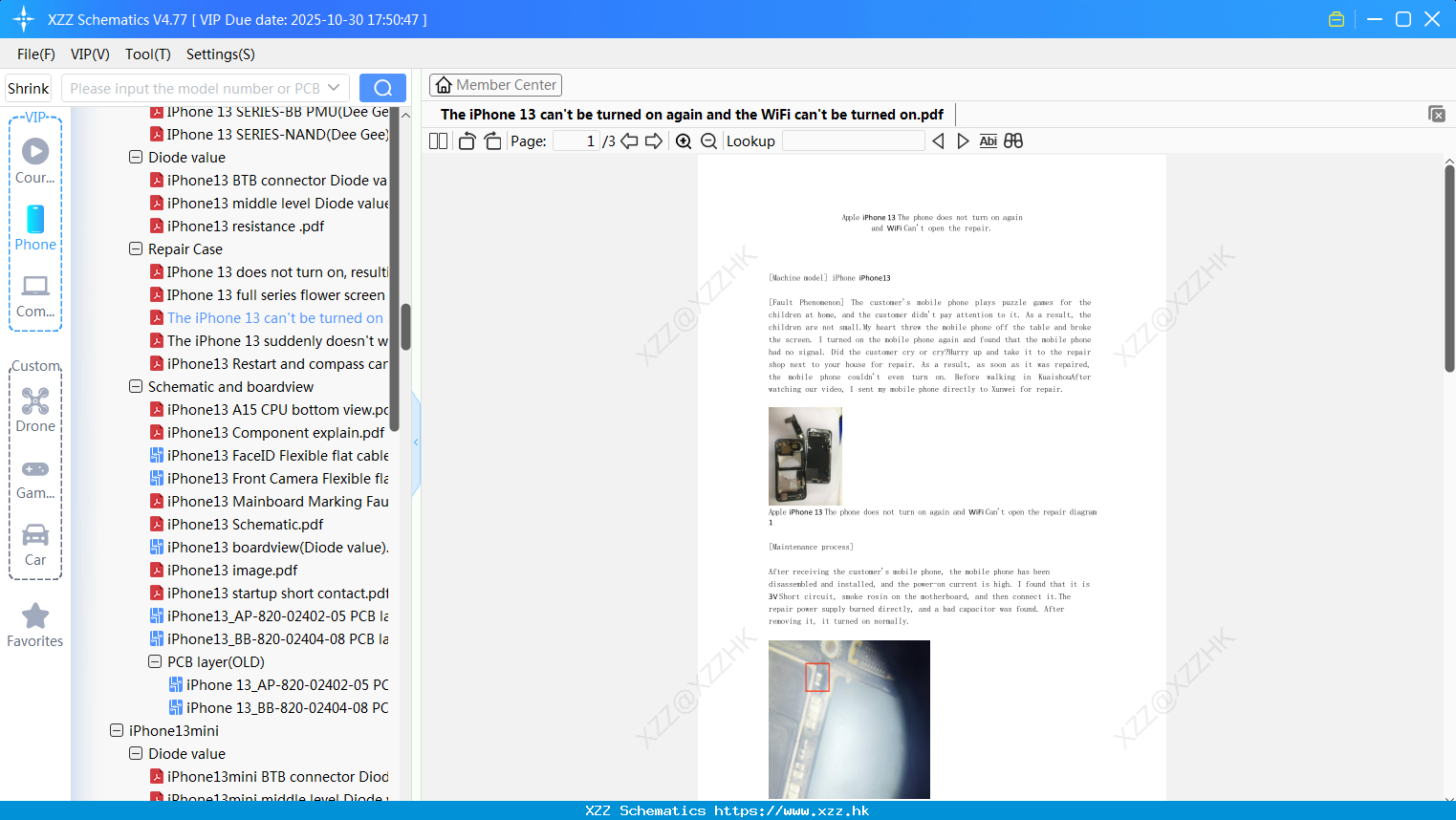Image resolution: width=1456 pixels, height=820 pixels.
Task: Open iPhone13 FaceID Flexible flat cable file
Action: tap(269, 455)
